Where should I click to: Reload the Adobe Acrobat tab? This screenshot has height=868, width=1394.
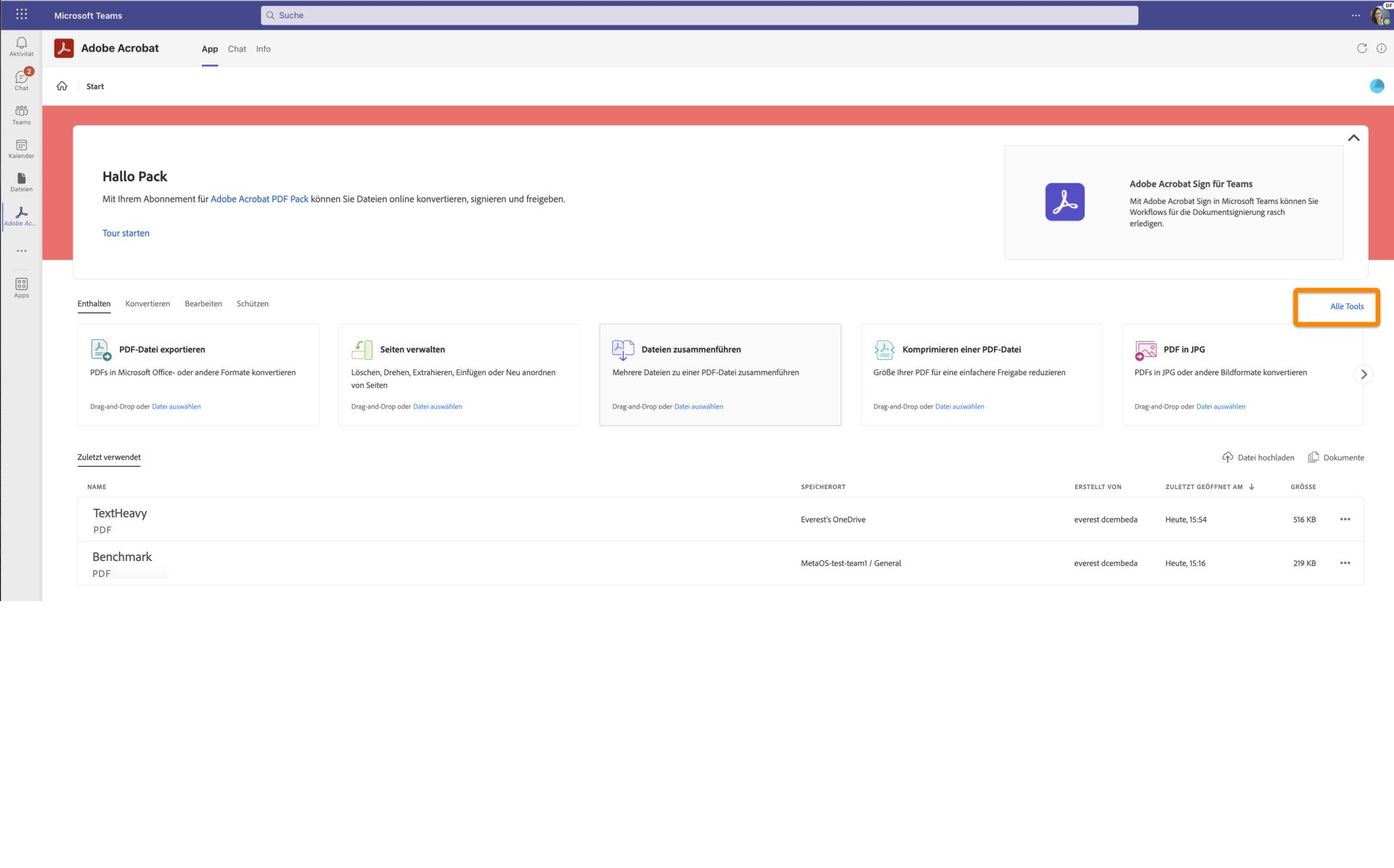(1361, 49)
